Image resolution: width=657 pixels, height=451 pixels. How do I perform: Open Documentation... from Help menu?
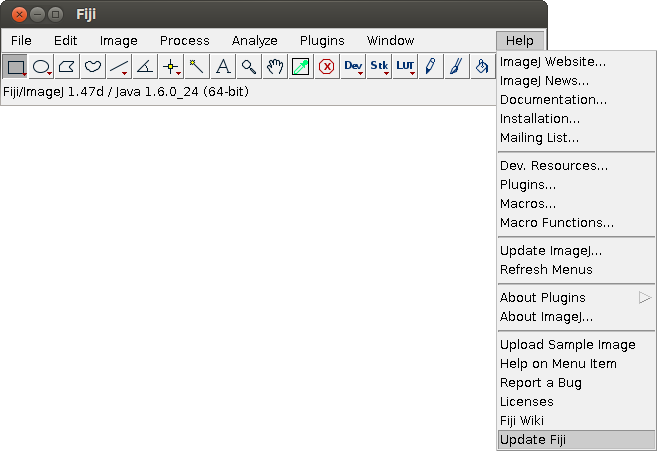point(576,100)
